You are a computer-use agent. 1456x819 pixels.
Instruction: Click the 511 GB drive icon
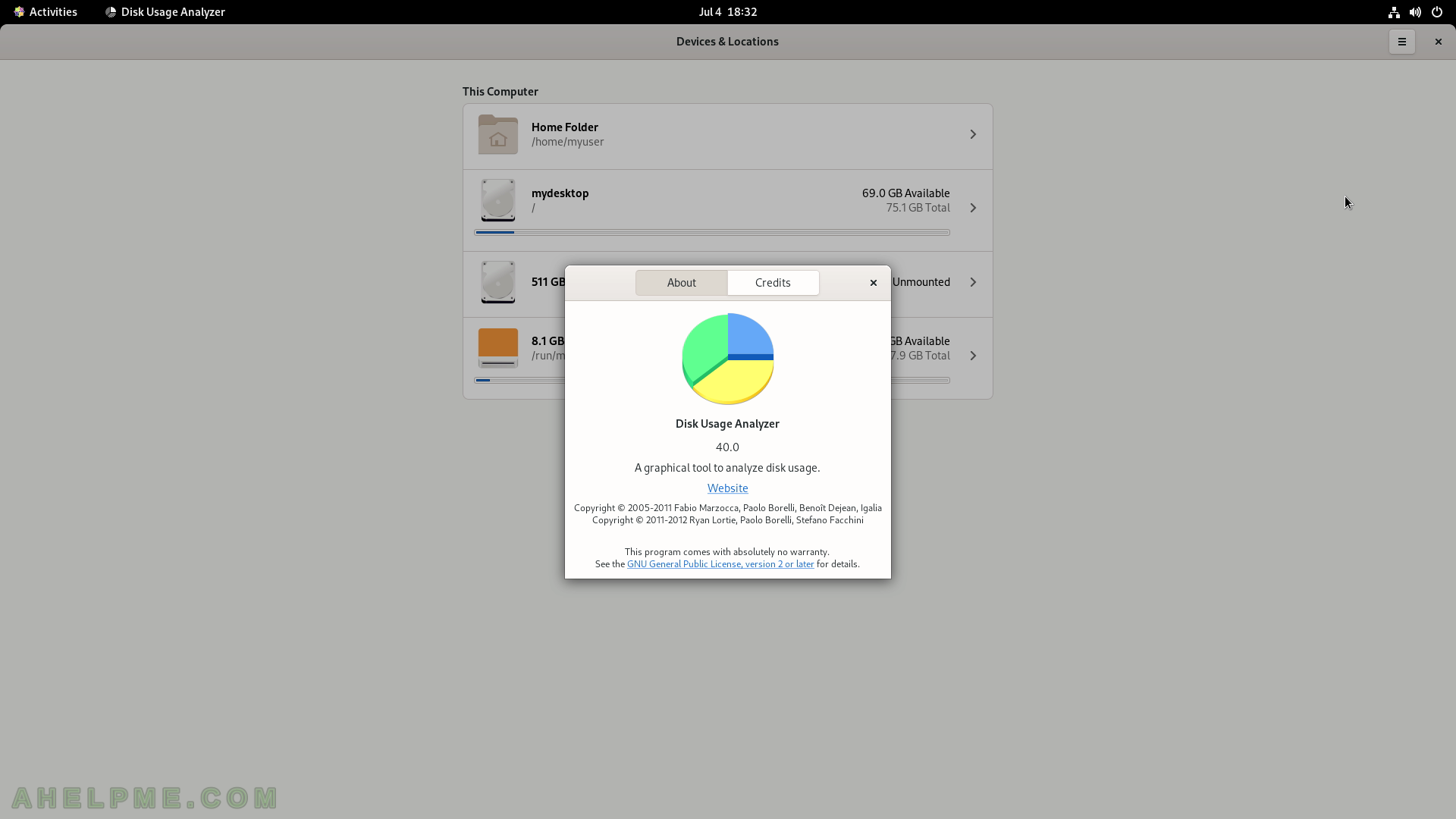[498, 281]
